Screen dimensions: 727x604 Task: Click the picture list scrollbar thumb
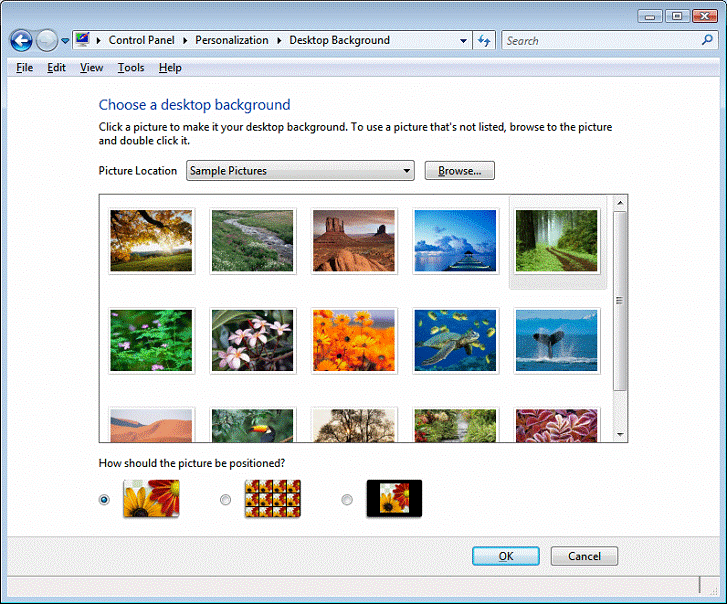620,301
